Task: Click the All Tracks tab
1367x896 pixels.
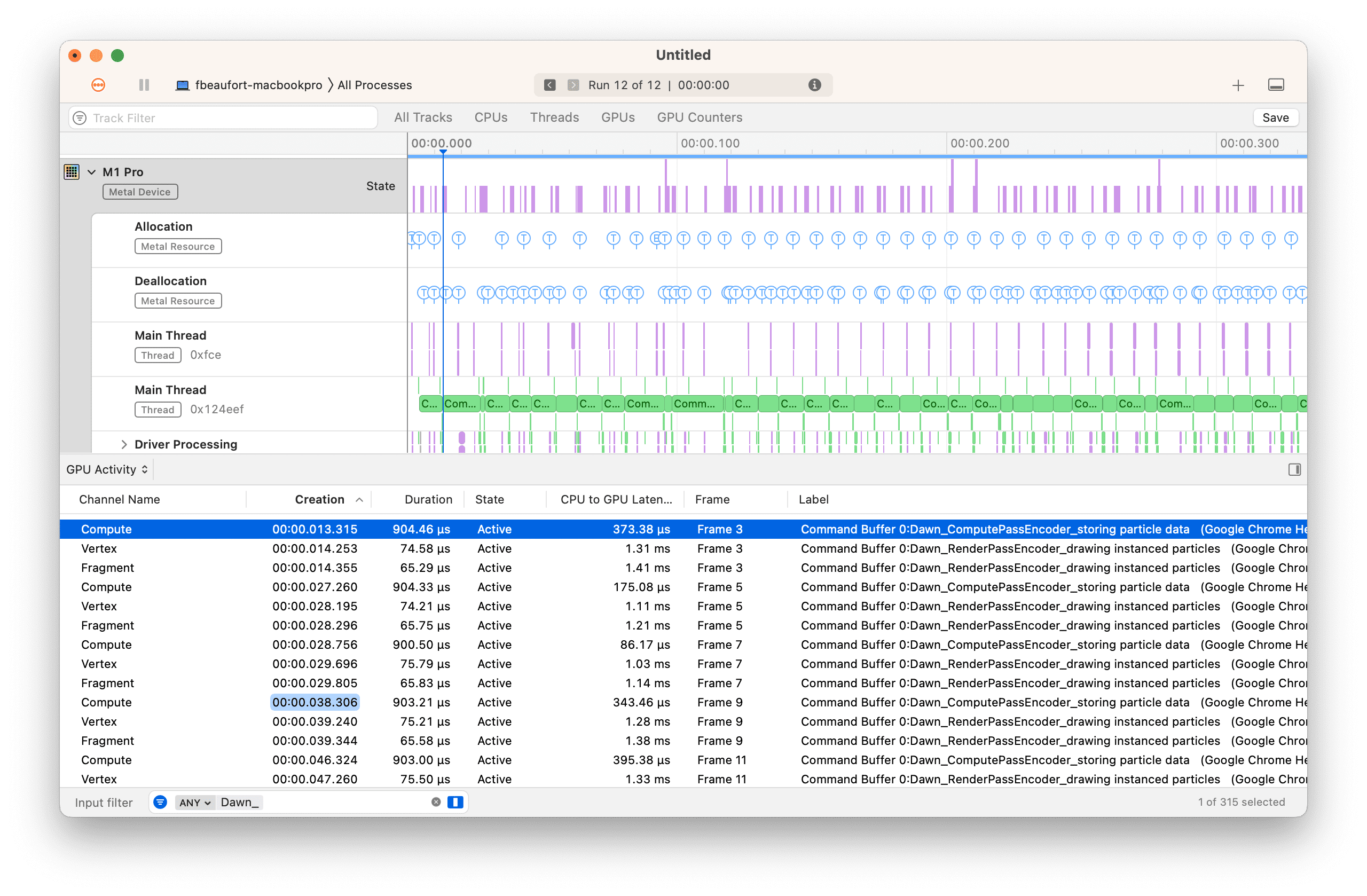Action: [x=423, y=117]
